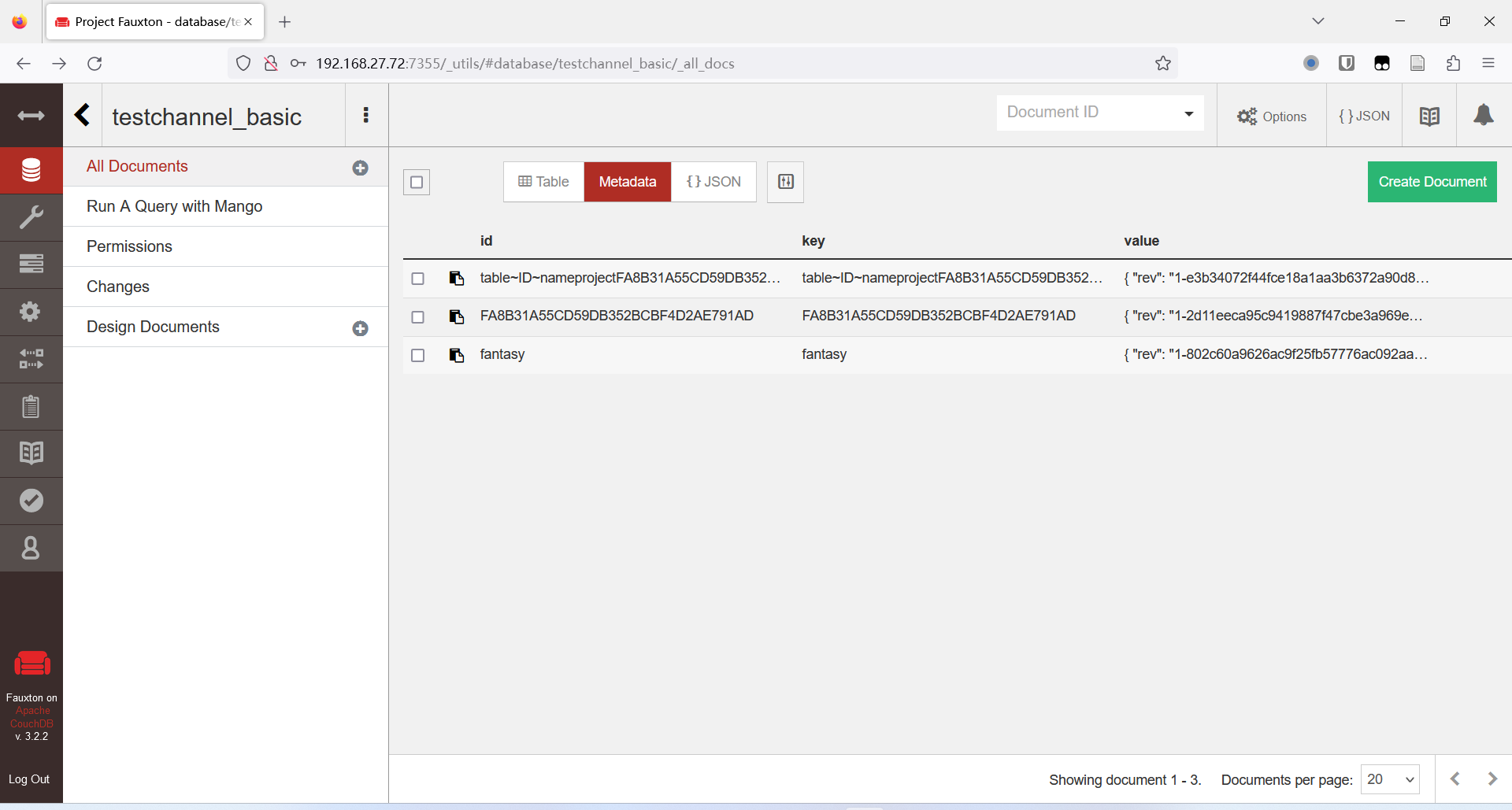Open the Configuration gear icon in the sidebar
Image resolution: width=1512 pixels, height=810 pixels.
31,312
